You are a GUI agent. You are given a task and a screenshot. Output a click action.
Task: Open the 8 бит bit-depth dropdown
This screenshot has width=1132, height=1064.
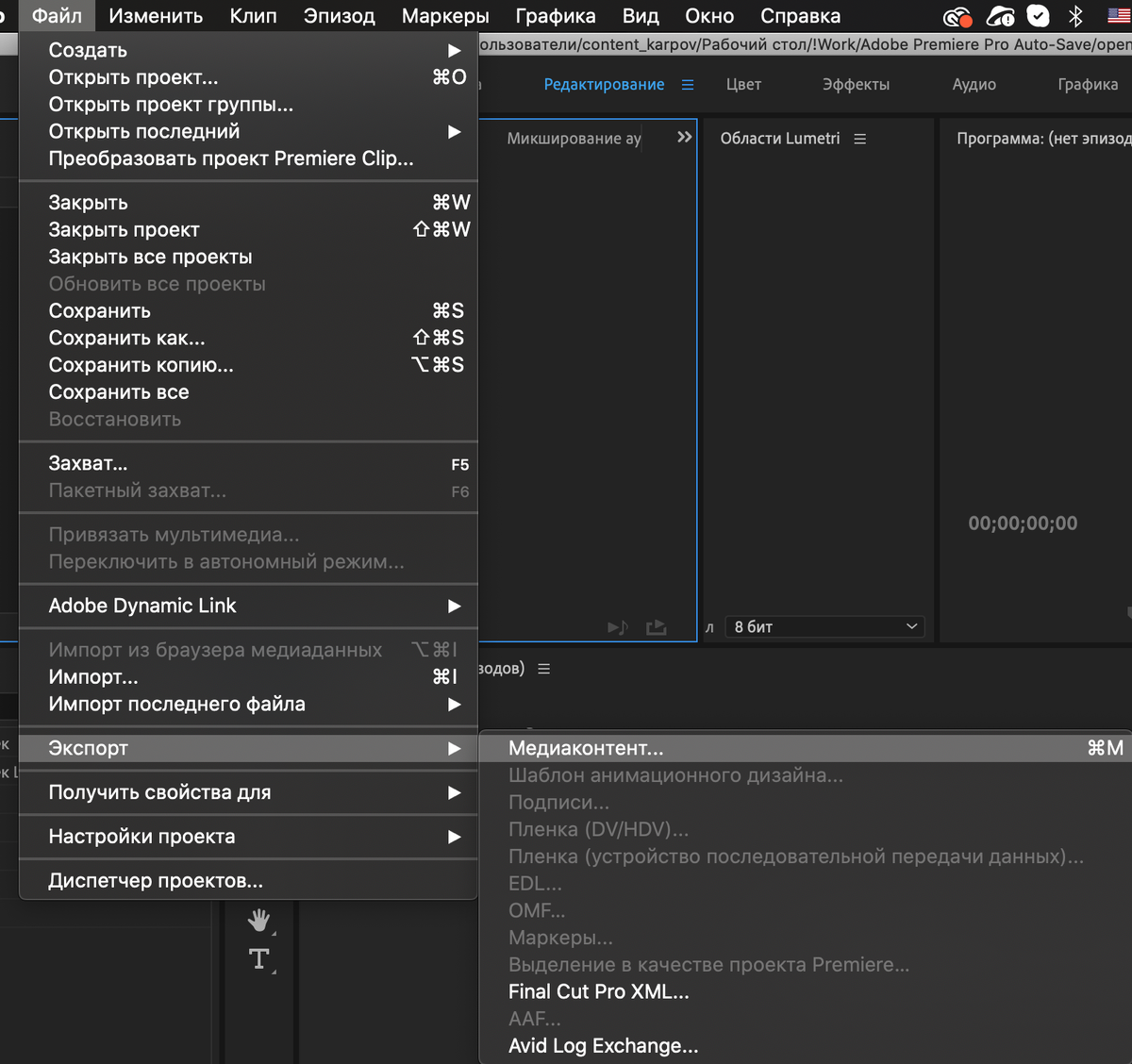824,627
